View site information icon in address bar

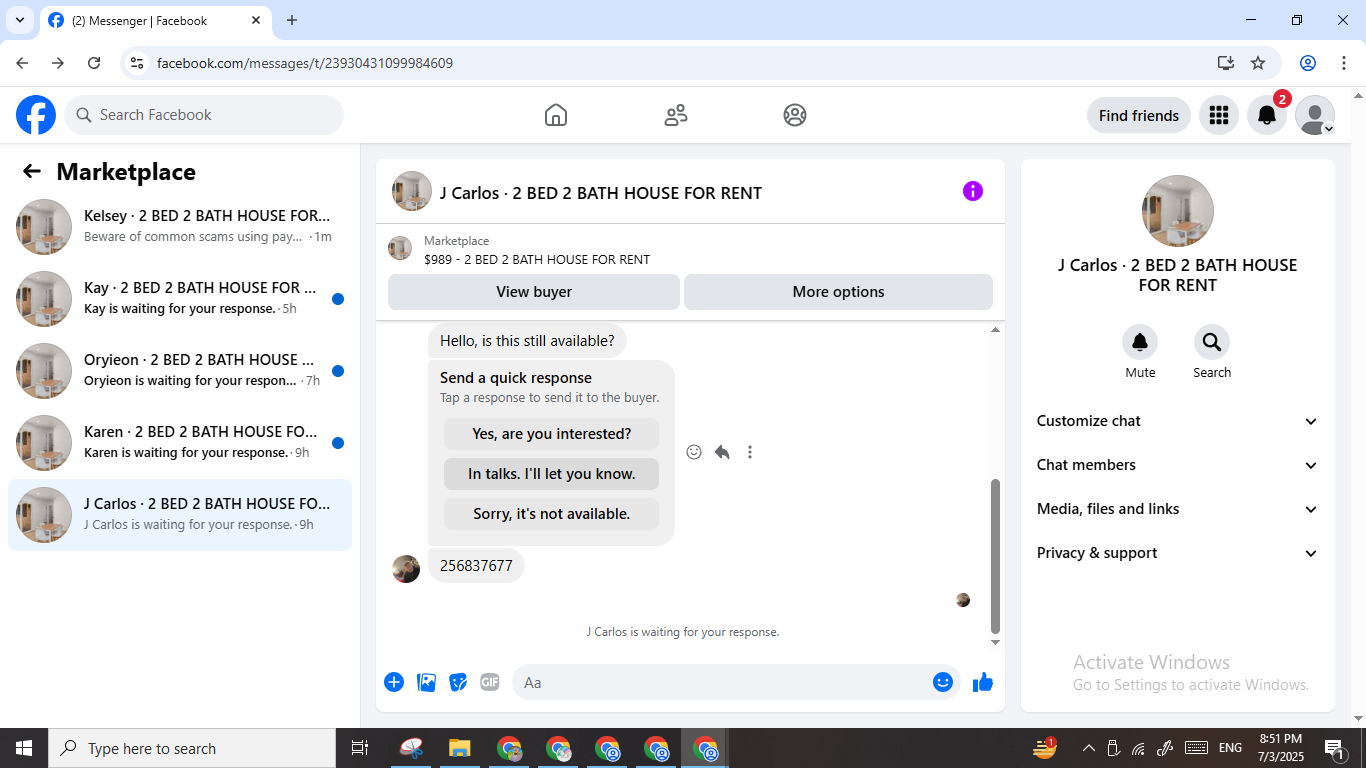pyautogui.click(x=138, y=63)
